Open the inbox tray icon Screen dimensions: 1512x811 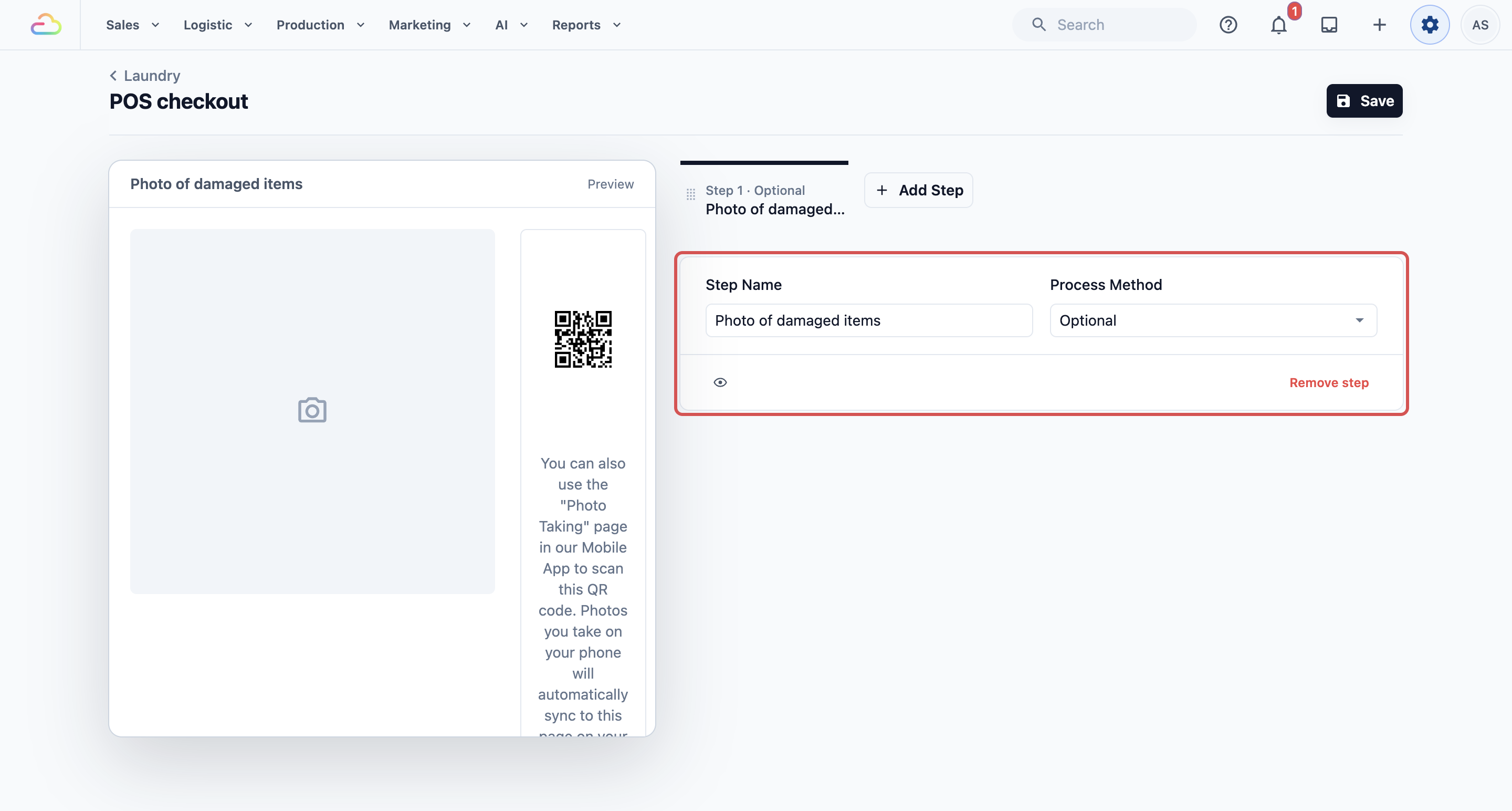(1329, 25)
